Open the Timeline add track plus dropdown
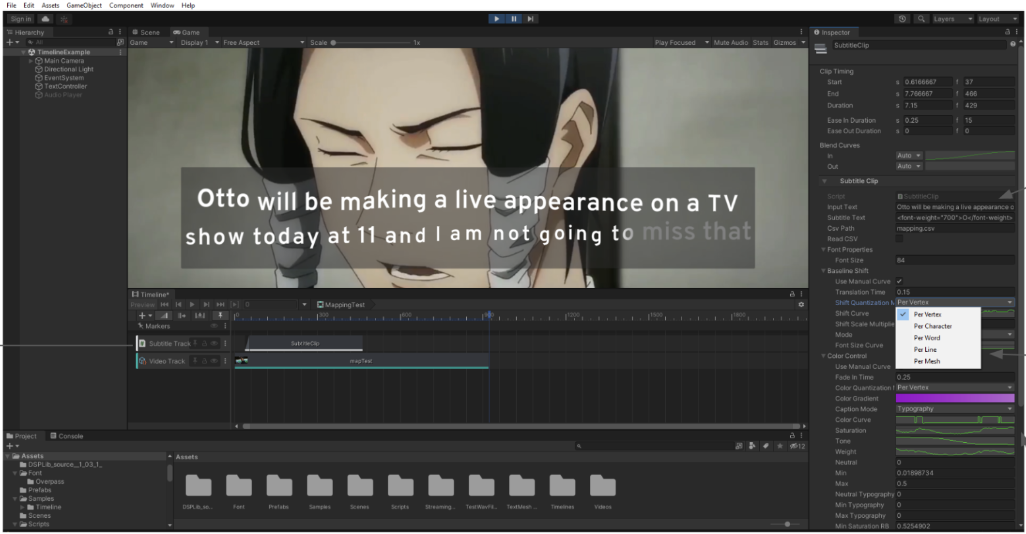Viewport: 1026px width, 534px height. pyautogui.click(x=145, y=315)
